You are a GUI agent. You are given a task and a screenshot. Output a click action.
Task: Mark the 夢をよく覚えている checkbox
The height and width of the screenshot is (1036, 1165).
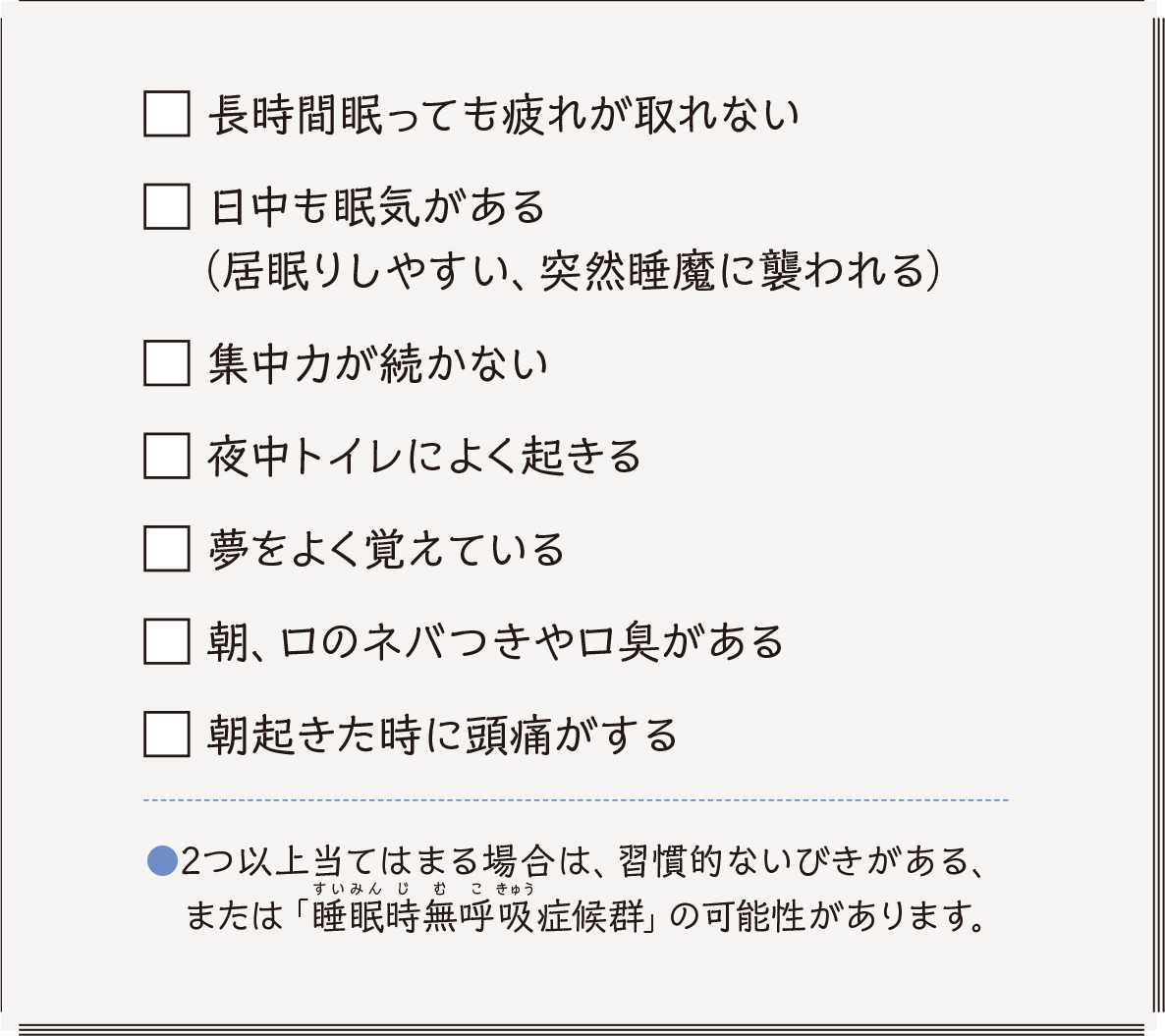(x=167, y=548)
